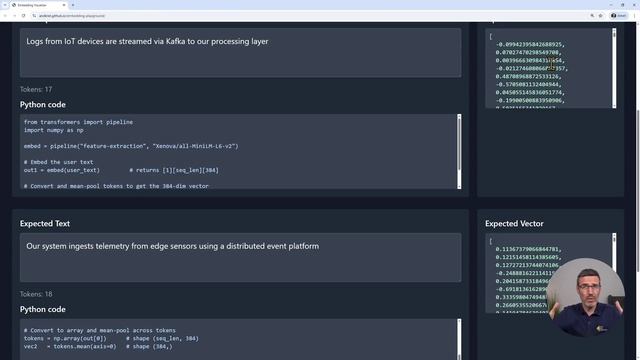
Task: Open a new browser tab
Action: click(x=73, y=5)
